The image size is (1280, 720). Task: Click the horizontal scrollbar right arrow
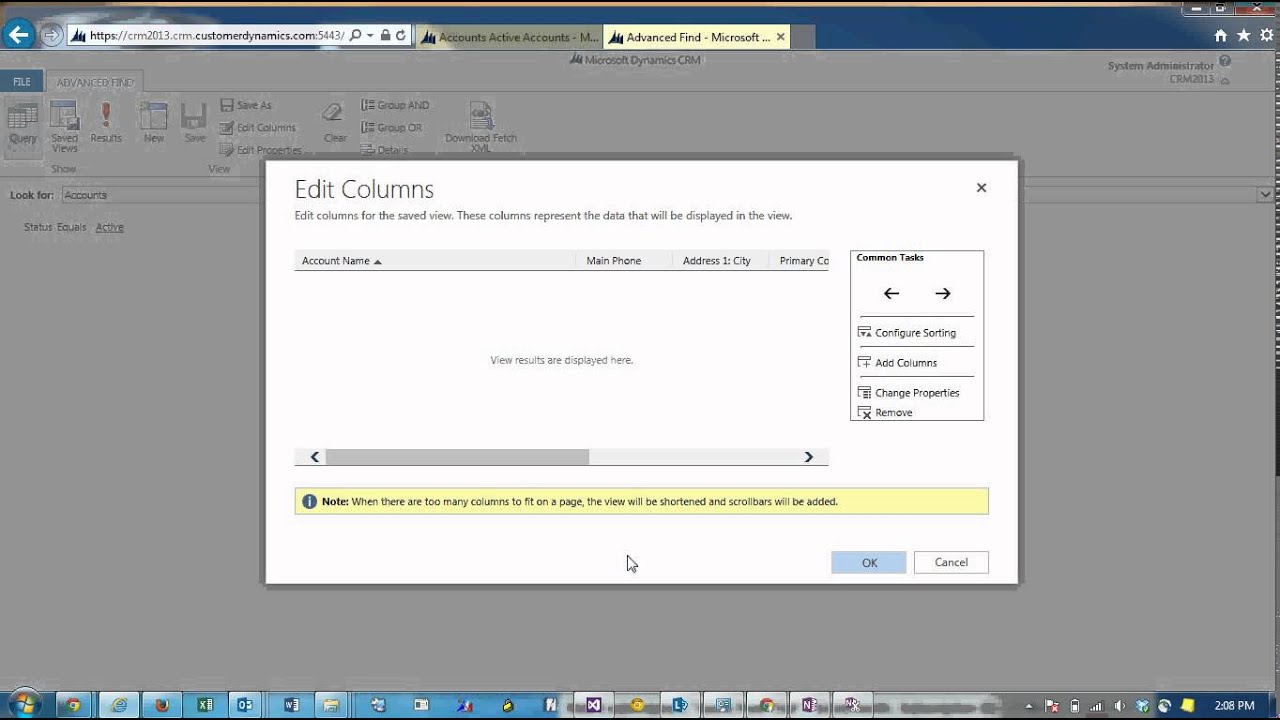(809, 457)
